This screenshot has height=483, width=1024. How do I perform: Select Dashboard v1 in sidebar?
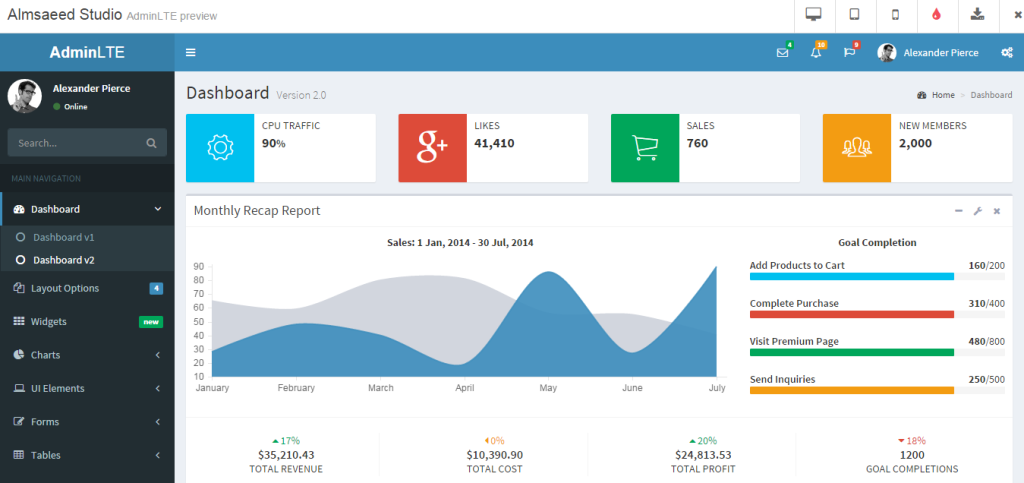point(63,238)
